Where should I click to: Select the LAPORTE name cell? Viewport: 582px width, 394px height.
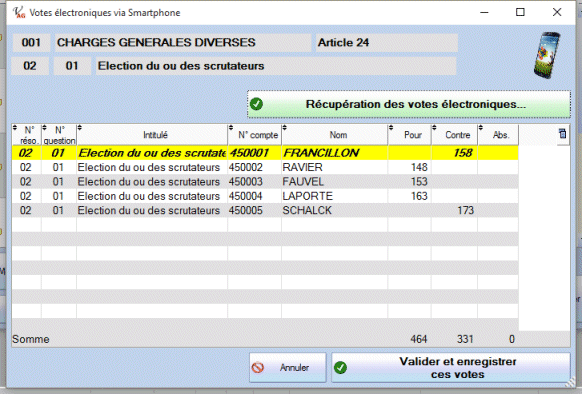pyautogui.click(x=335, y=196)
